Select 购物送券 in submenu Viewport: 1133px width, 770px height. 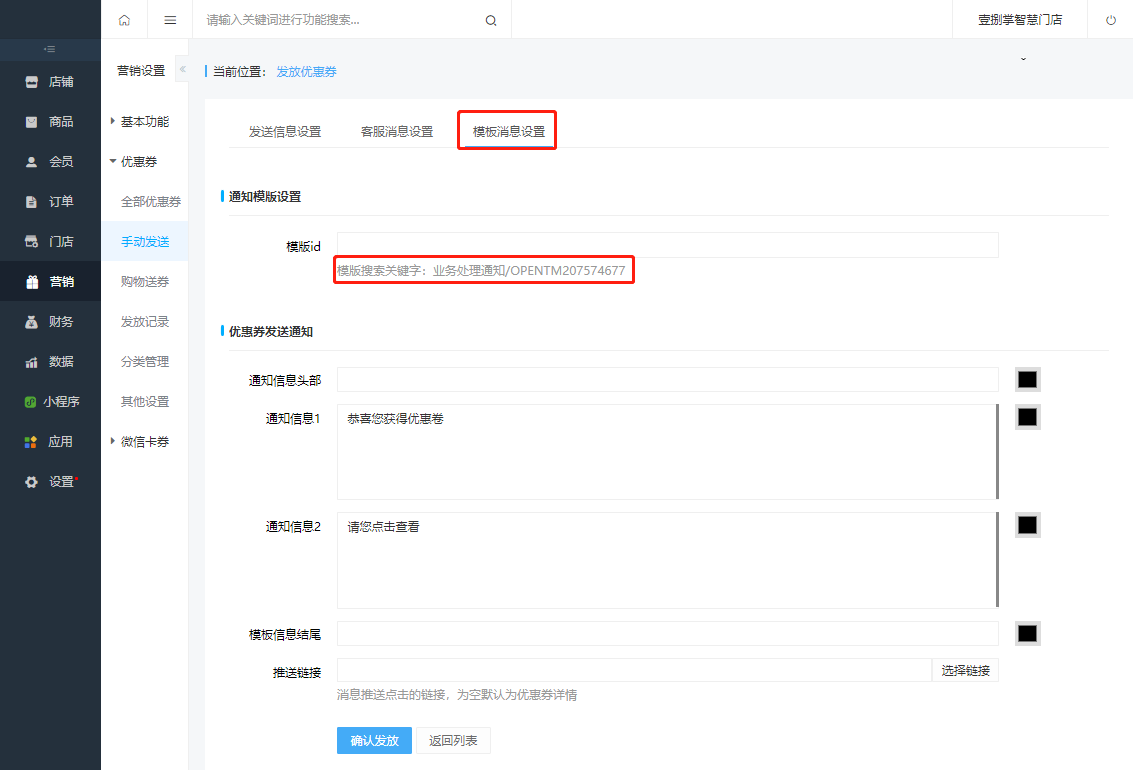coord(145,282)
